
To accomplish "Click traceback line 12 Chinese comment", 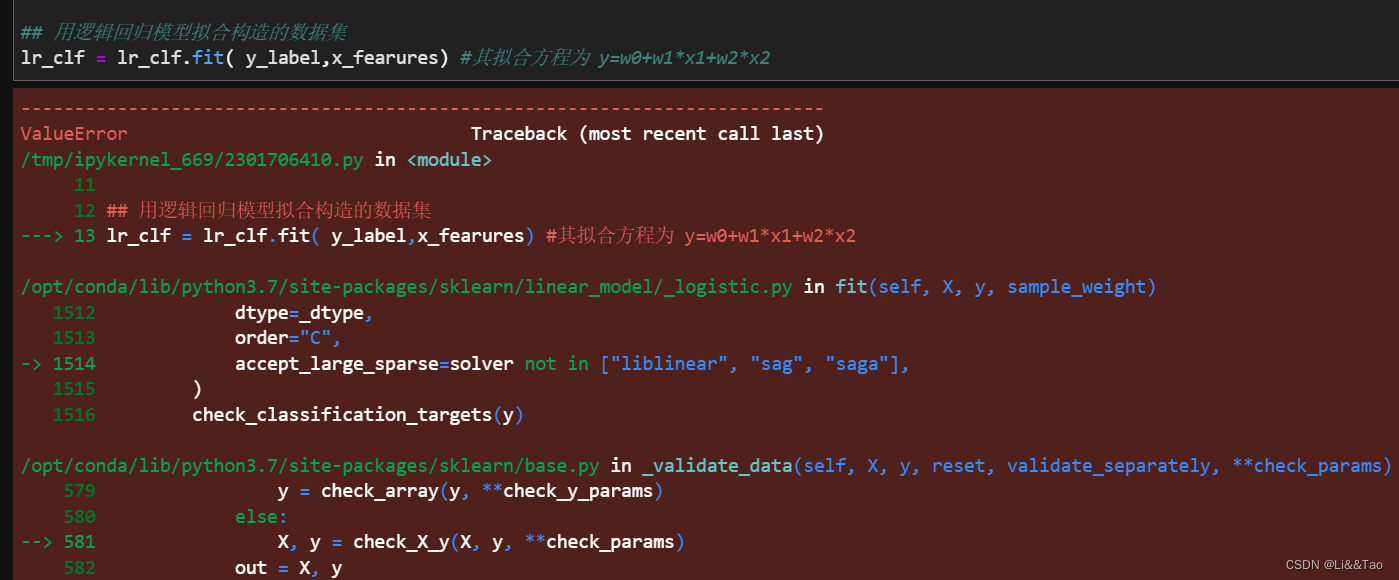I will point(269,211).
